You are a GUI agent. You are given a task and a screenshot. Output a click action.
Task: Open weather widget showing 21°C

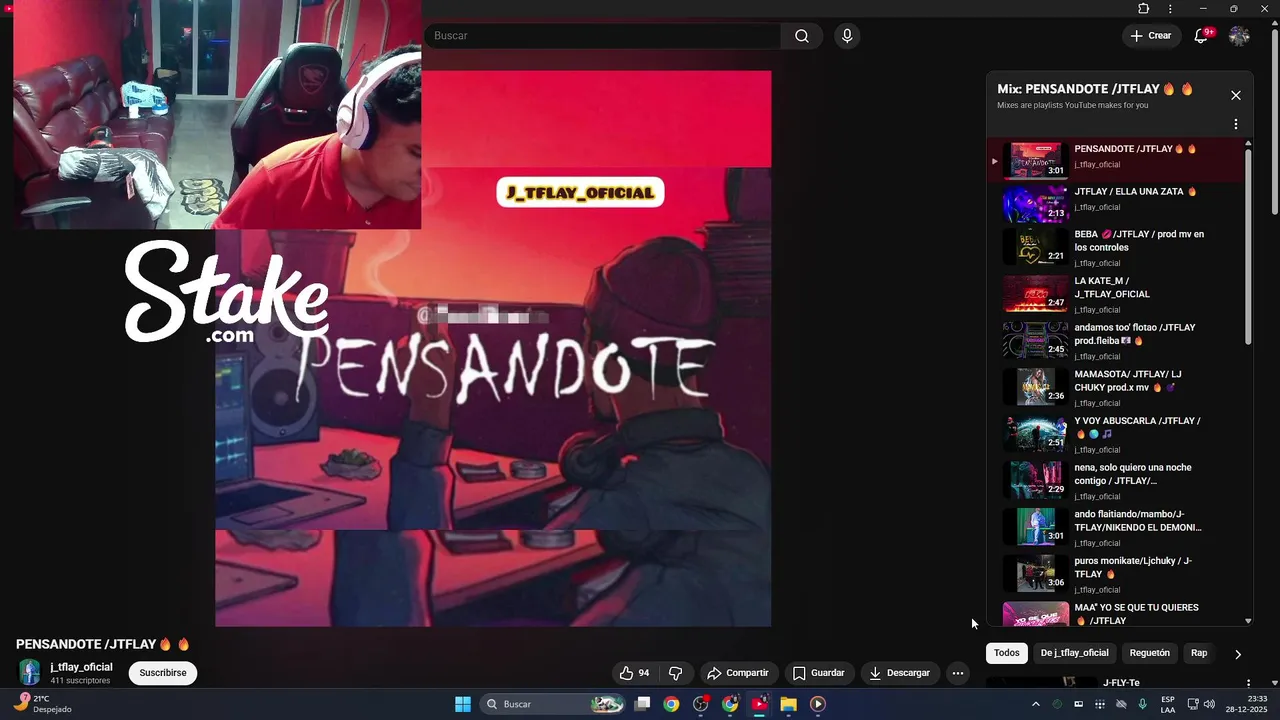[43, 704]
